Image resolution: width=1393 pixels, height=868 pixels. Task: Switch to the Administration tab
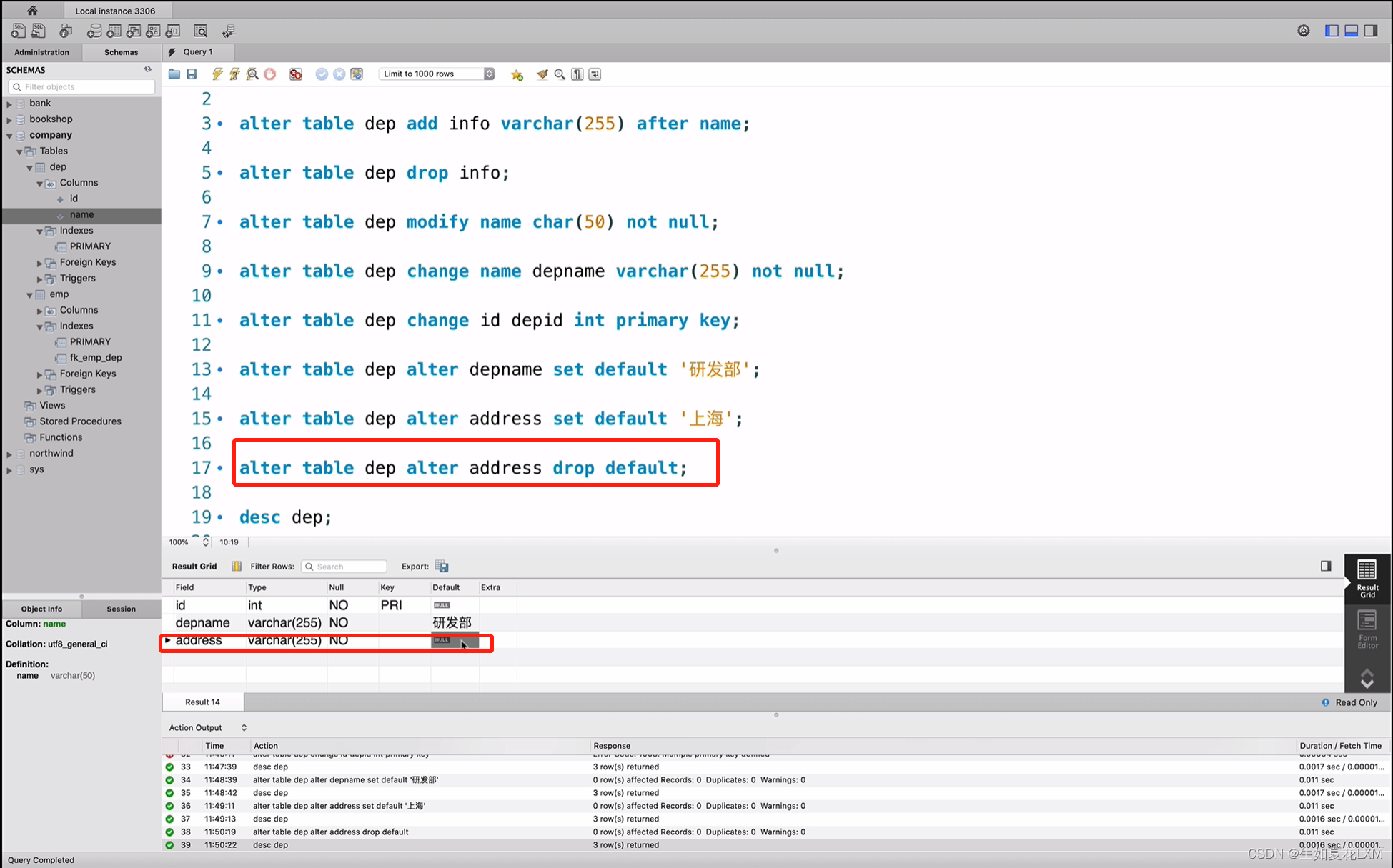[41, 52]
